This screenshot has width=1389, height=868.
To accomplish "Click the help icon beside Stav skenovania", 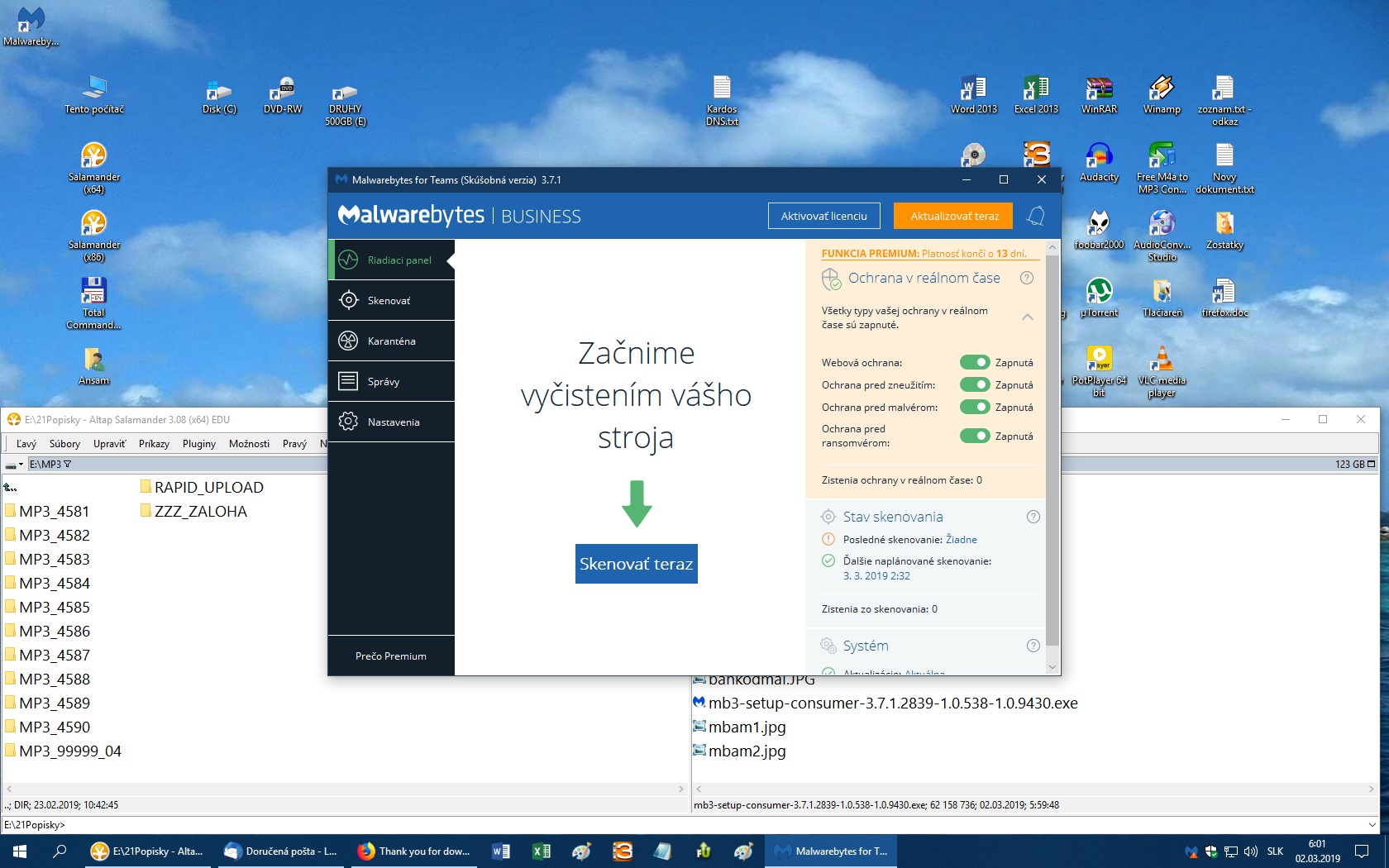I will 1033,517.
